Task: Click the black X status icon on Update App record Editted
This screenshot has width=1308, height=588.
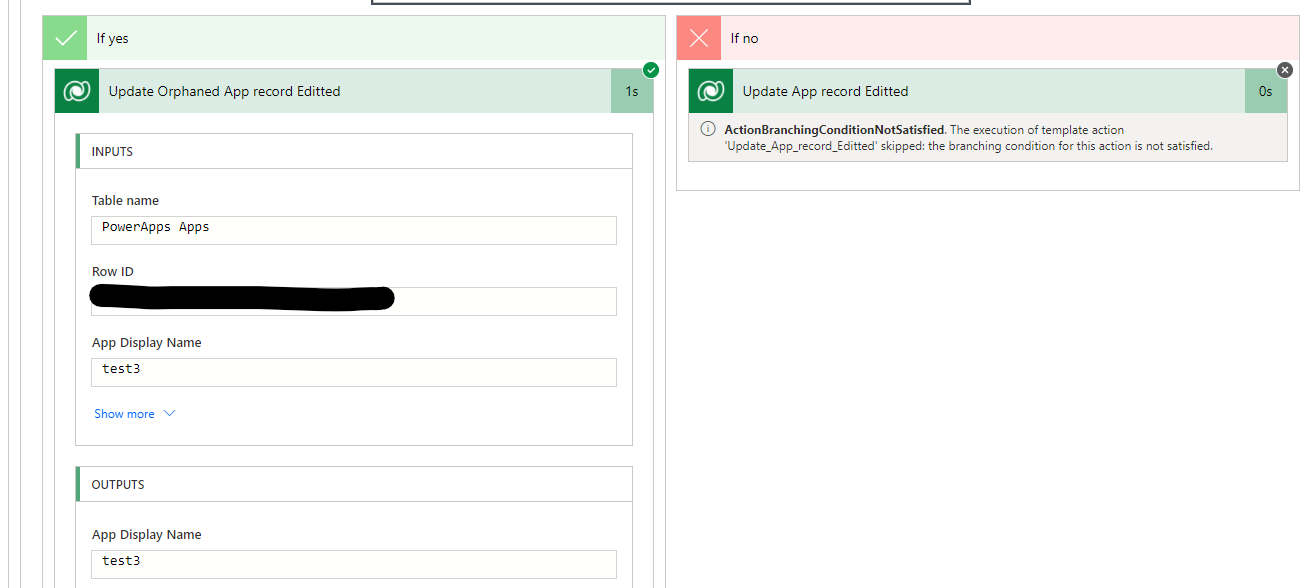Action: (1285, 70)
